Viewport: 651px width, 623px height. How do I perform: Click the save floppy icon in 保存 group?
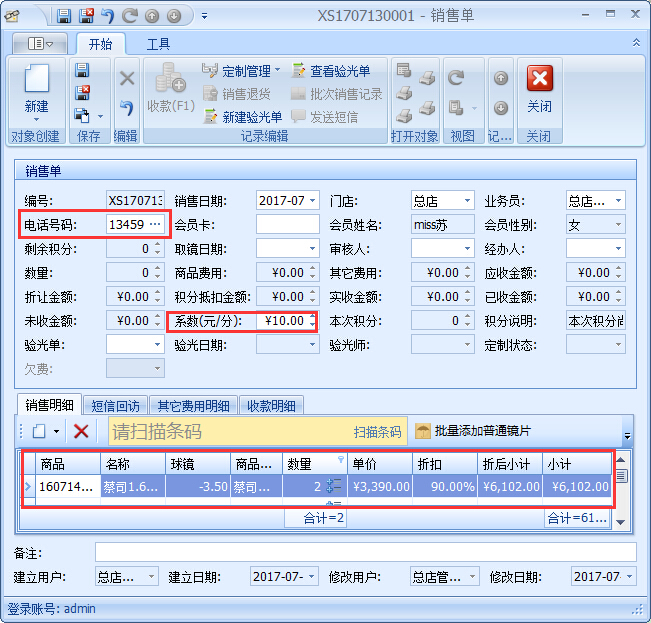(x=82, y=70)
